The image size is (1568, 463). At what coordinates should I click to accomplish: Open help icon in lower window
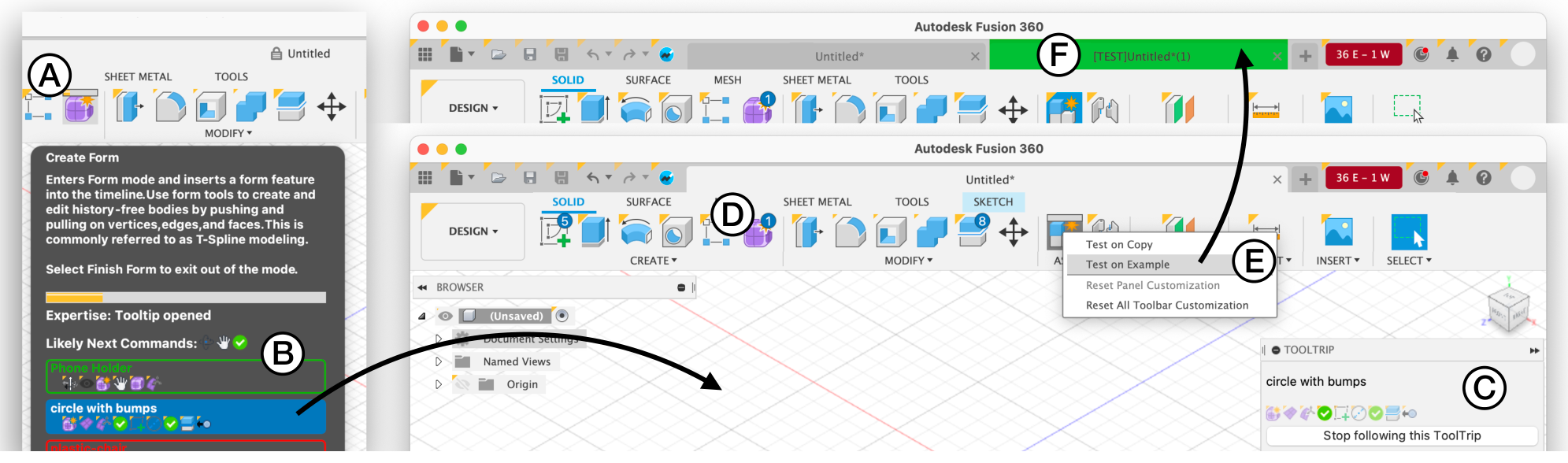tap(1484, 177)
